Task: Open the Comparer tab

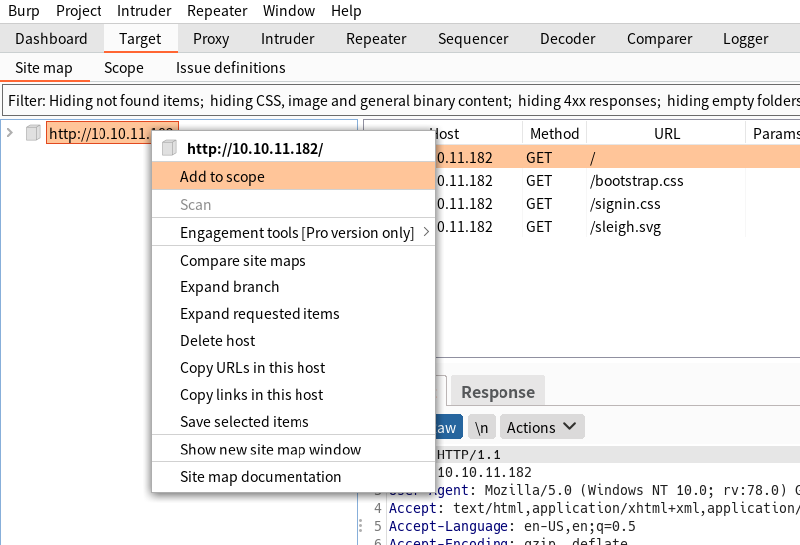Action: (659, 39)
